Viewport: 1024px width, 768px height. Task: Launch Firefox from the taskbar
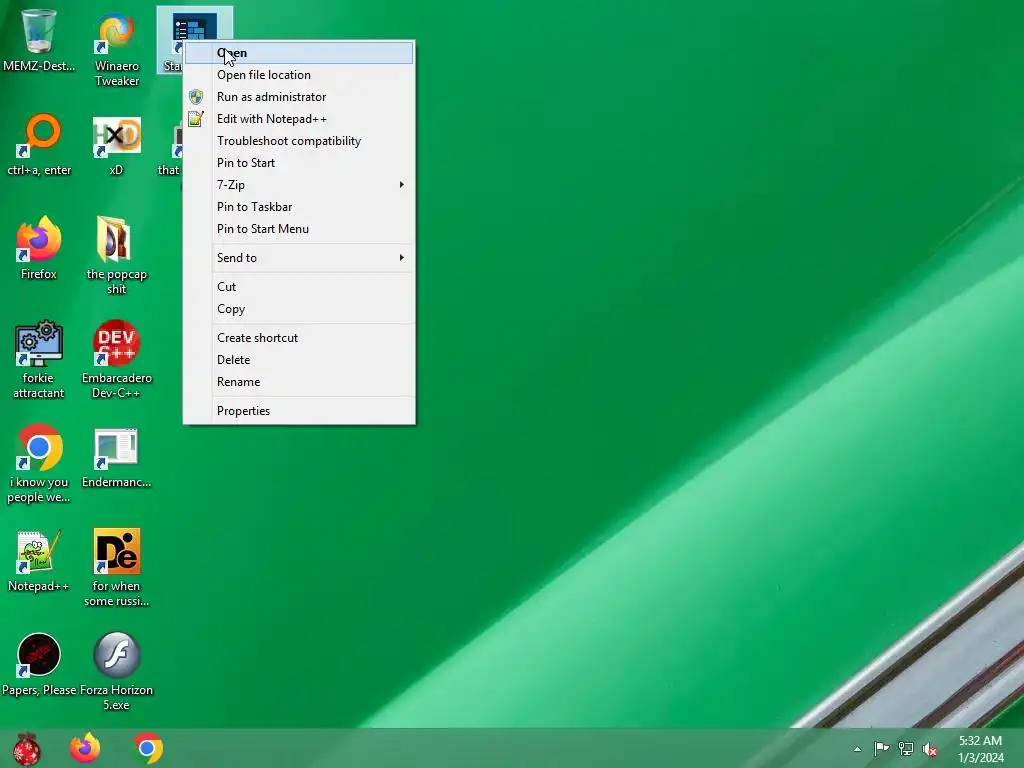click(86, 748)
